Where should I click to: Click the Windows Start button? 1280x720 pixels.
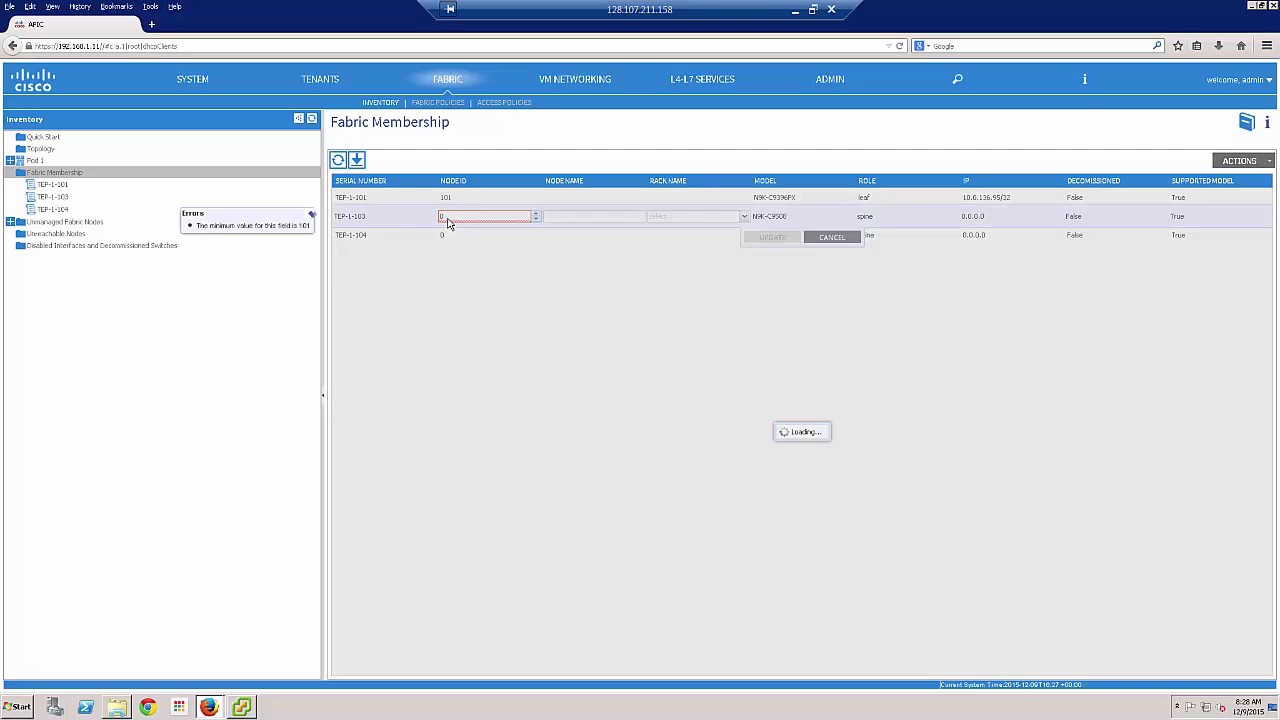[17, 708]
